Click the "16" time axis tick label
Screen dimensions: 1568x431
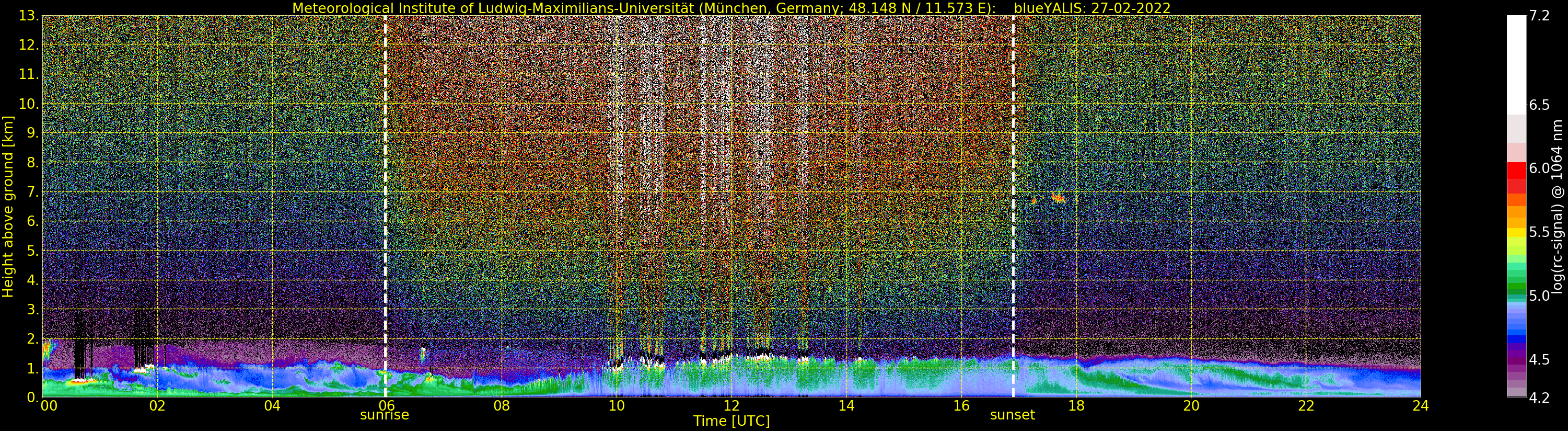tap(961, 406)
